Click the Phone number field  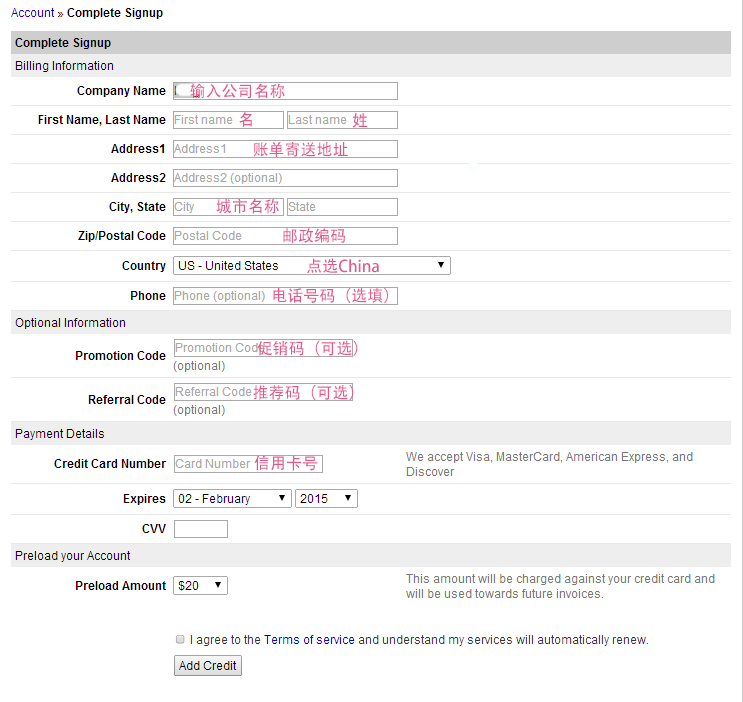coord(285,296)
